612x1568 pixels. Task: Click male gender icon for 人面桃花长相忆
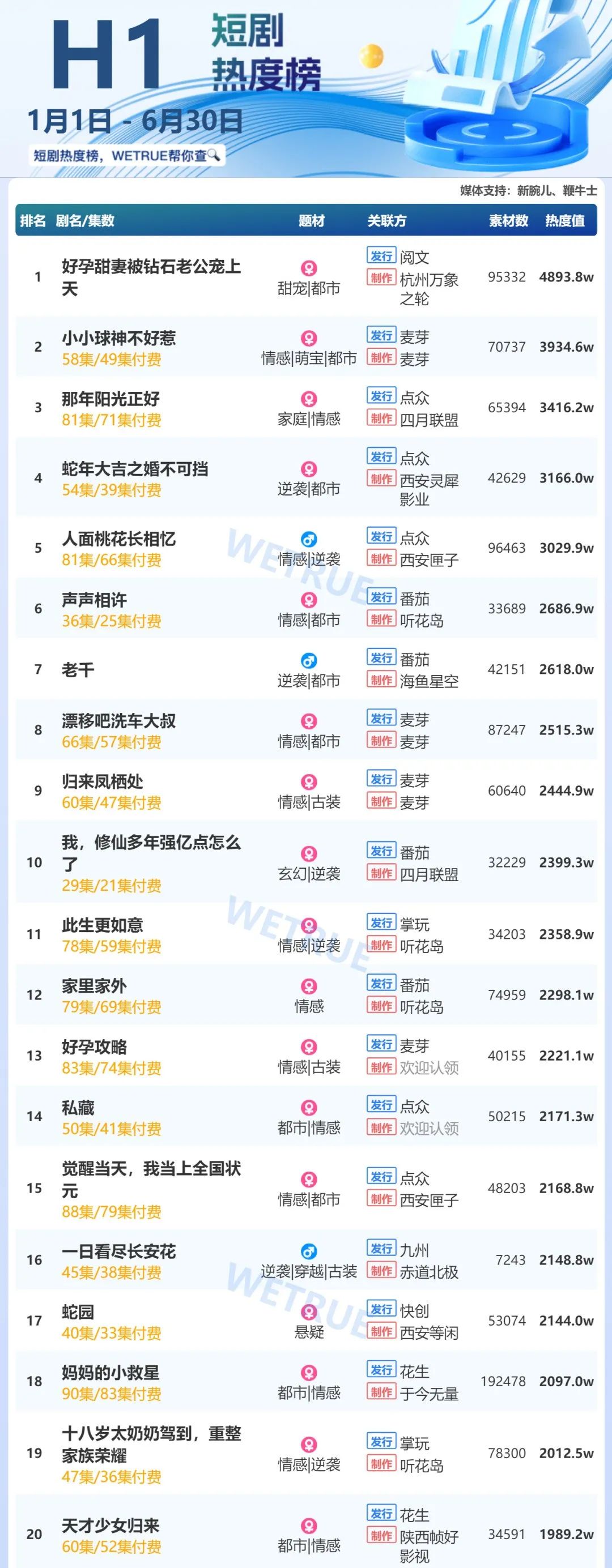point(309,539)
